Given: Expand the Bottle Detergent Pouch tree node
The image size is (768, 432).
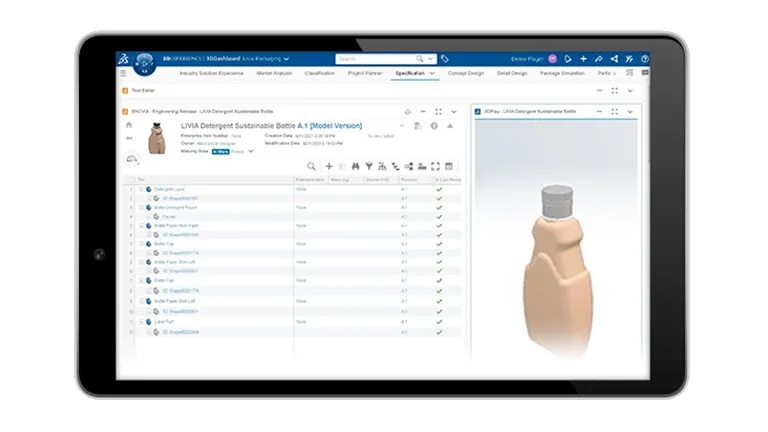Looking at the screenshot, I should [x=142, y=208].
